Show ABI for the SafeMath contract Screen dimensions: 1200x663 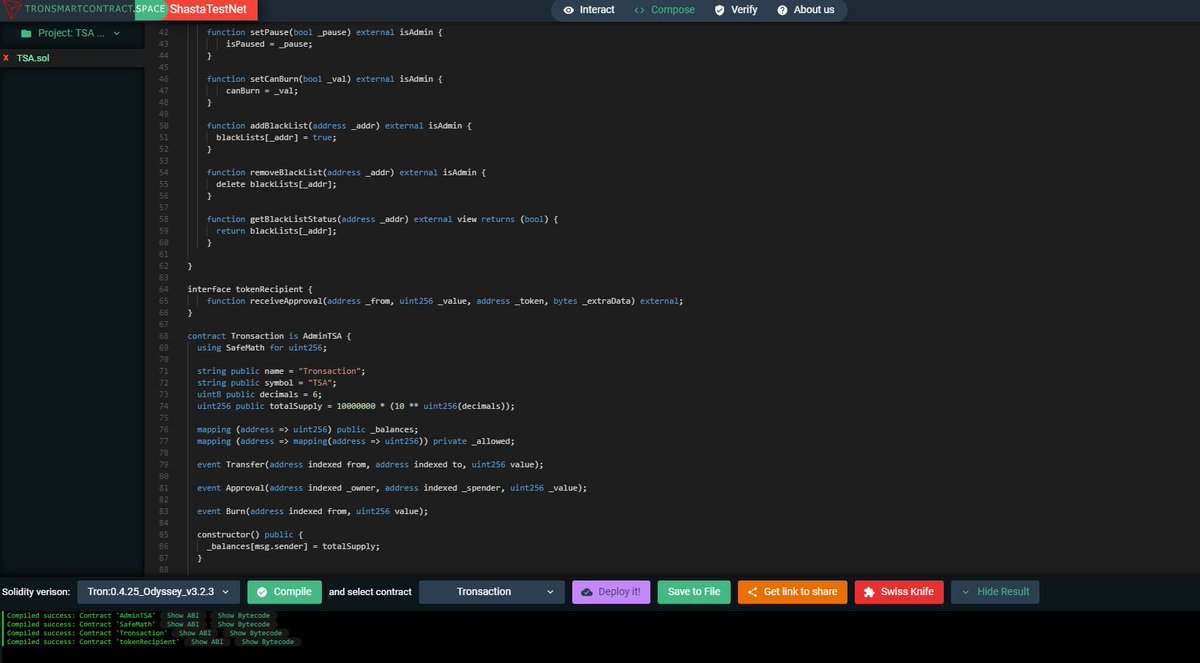click(x=181, y=624)
